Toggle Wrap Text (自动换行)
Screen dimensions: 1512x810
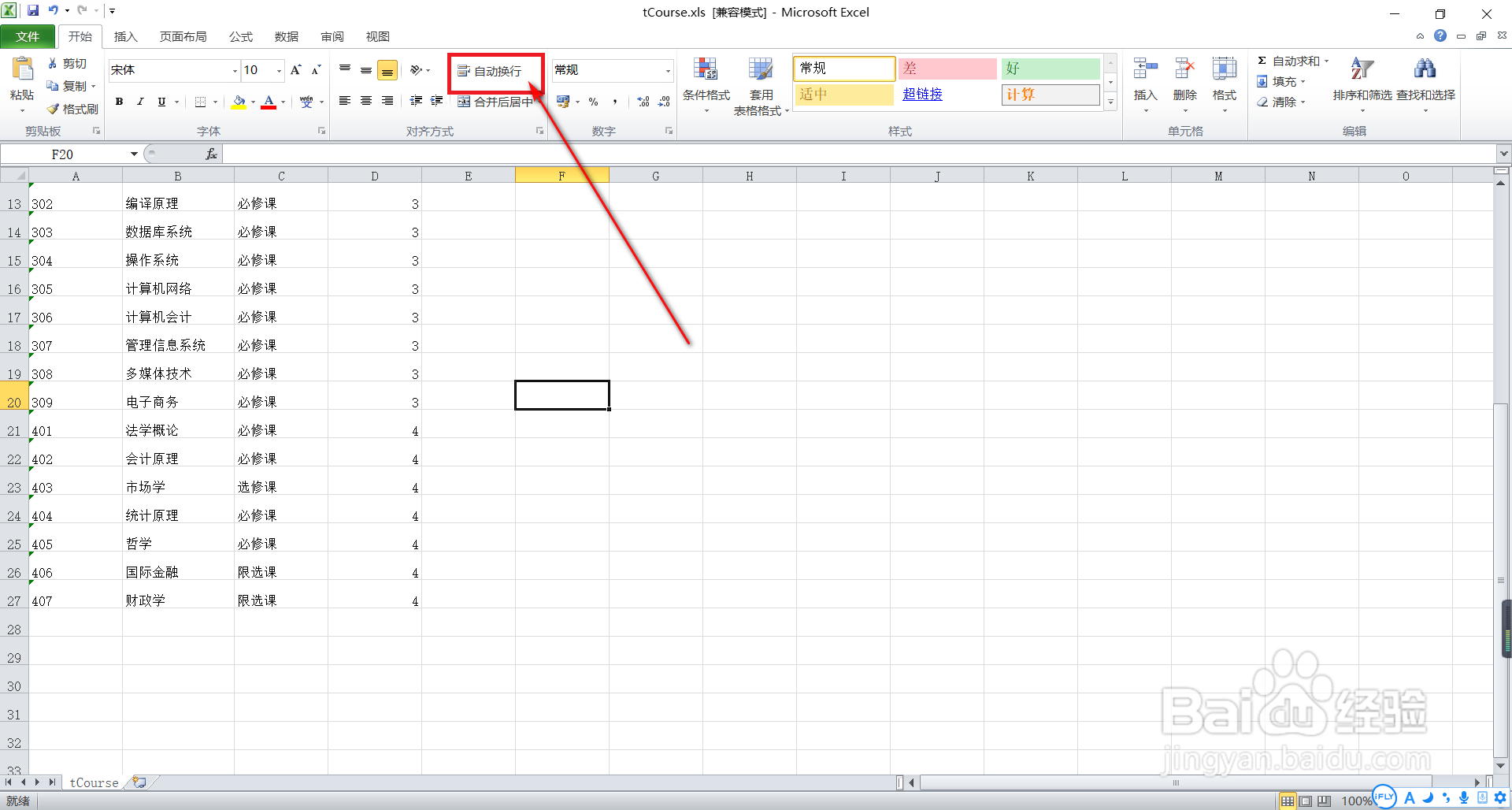(x=490, y=71)
